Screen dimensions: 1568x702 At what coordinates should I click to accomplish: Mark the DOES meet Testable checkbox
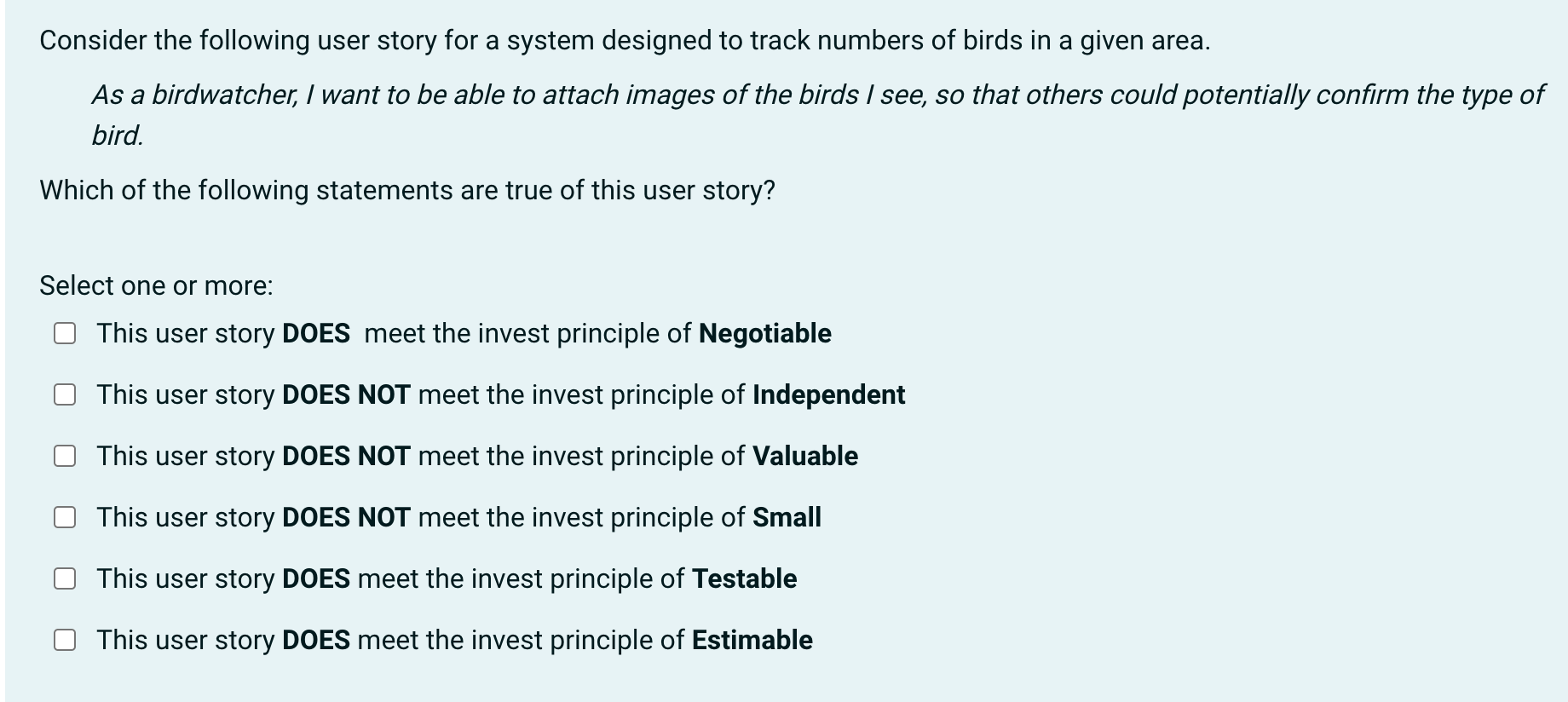pos(65,578)
